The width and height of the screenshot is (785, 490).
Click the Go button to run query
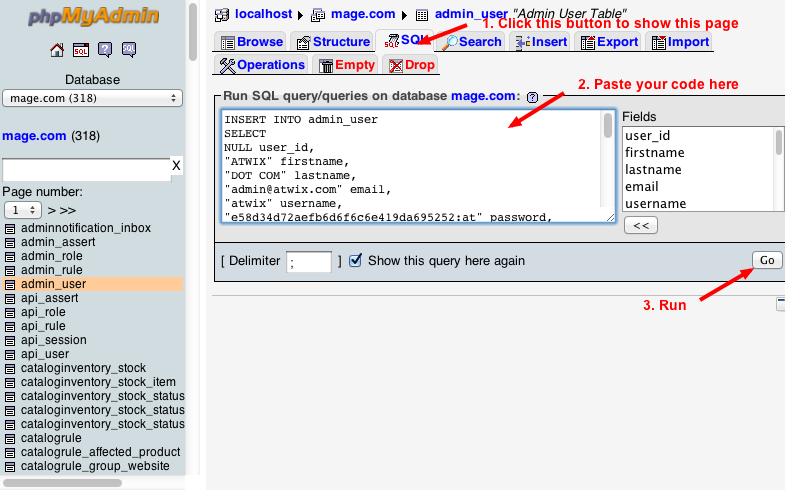click(x=767, y=260)
